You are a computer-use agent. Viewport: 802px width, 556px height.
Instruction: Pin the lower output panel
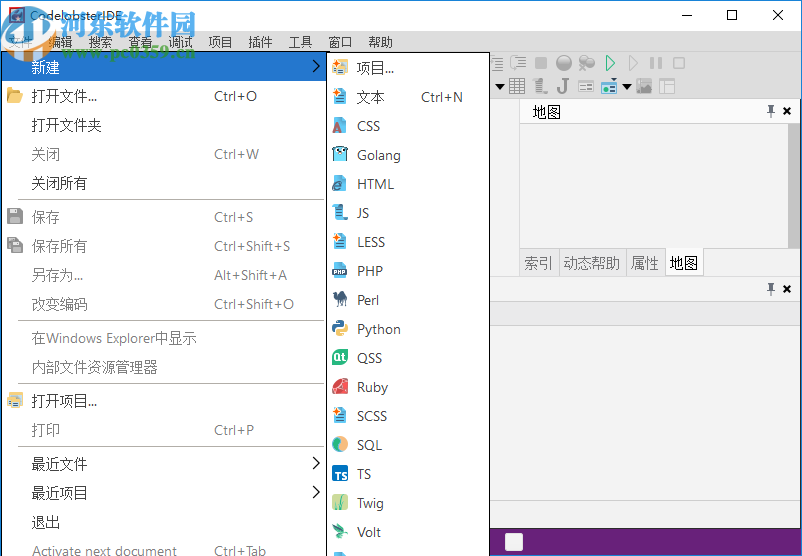[771, 288]
